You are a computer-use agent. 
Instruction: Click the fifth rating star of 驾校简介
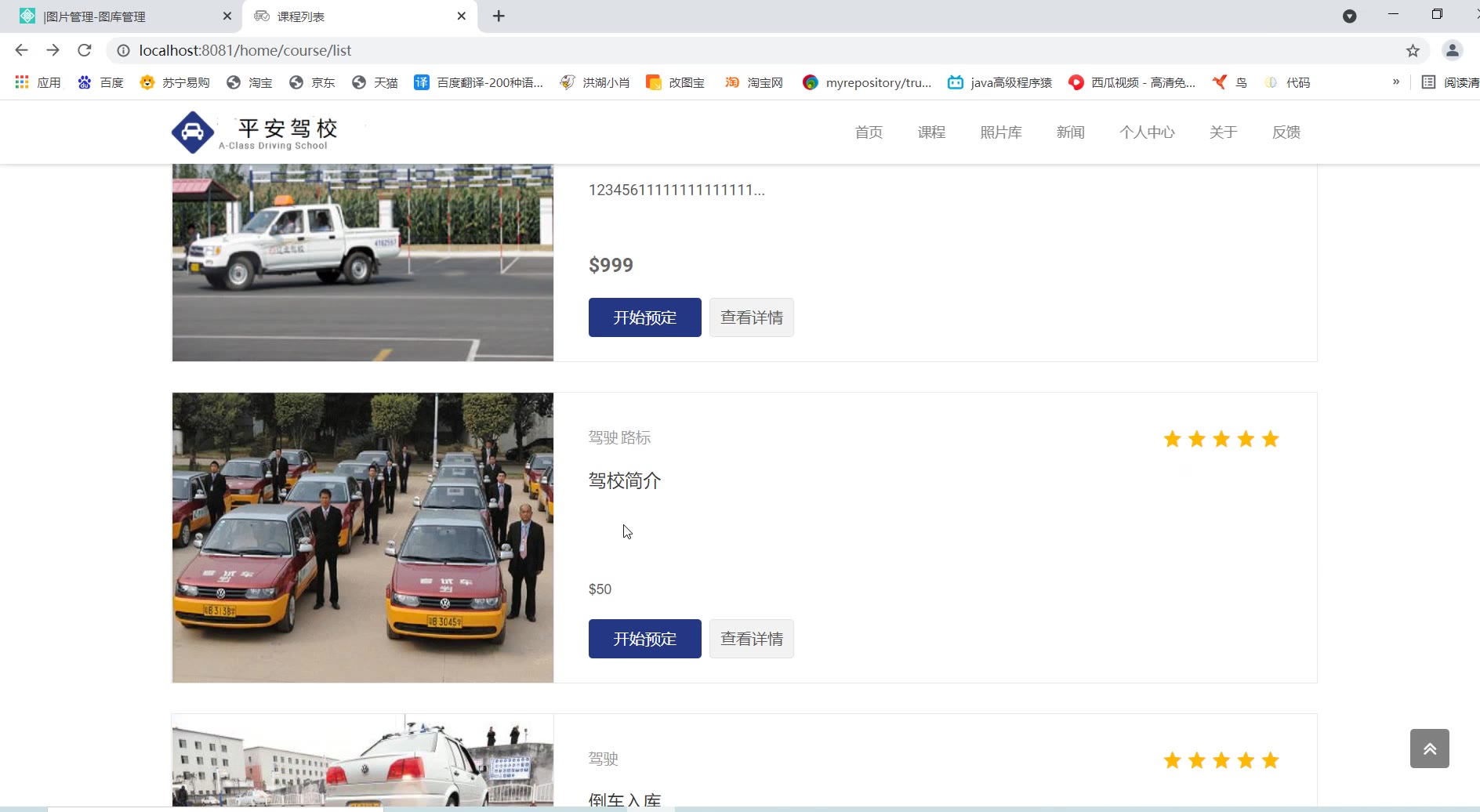(1271, 439)
